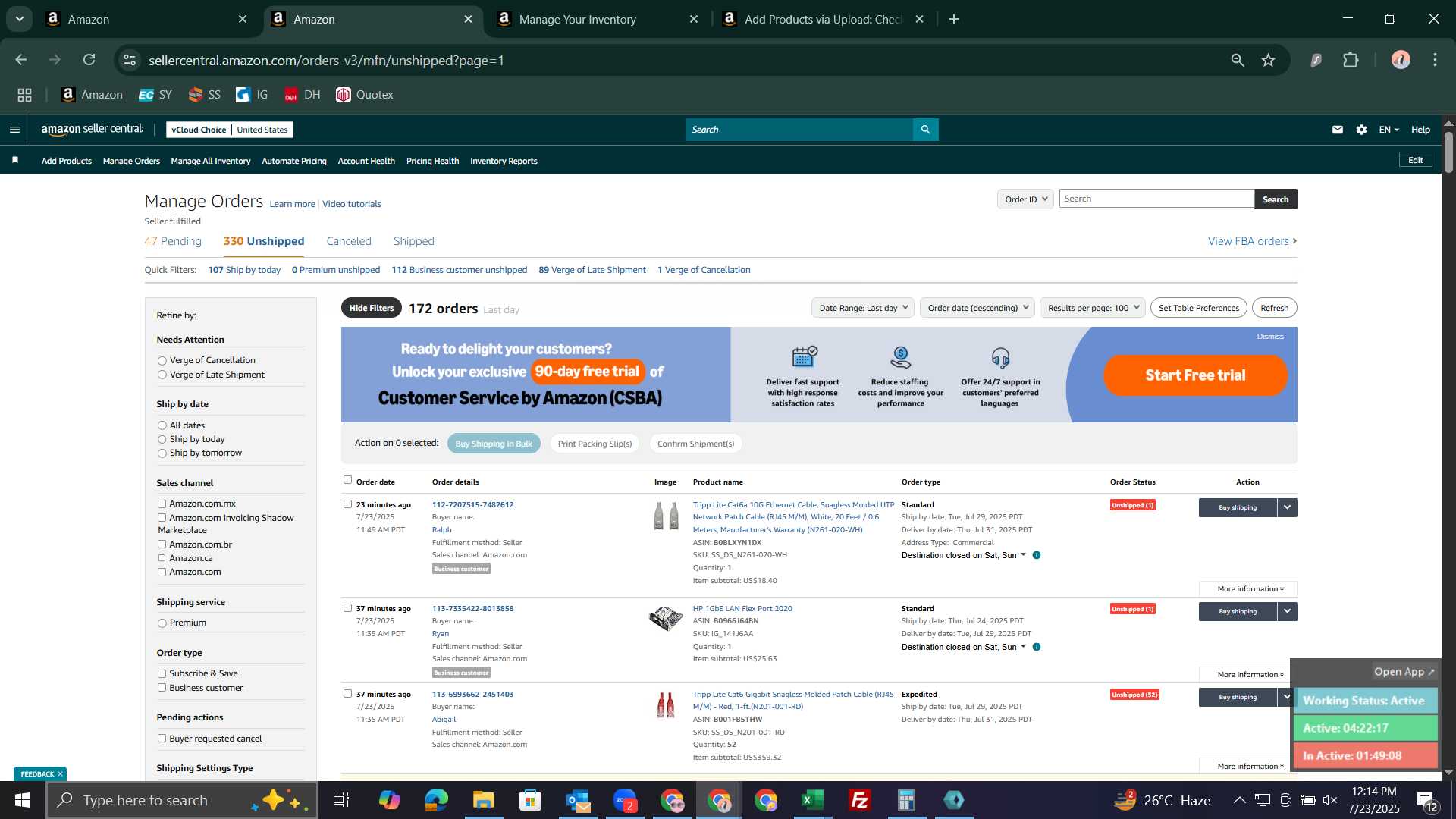Click the Windows taskbar search box
Image resolution: width=1456 pixels, height=819 pixels.
182,800
